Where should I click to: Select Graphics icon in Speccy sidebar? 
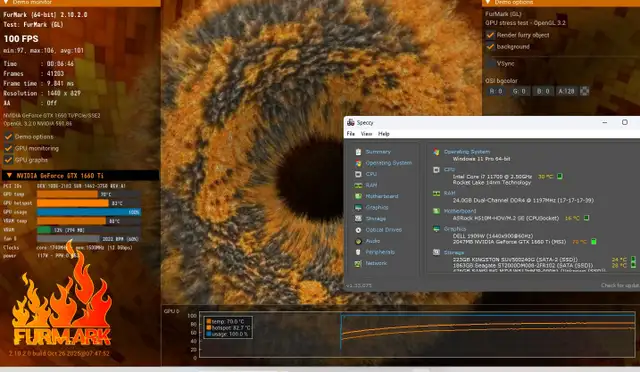[358, 207]
